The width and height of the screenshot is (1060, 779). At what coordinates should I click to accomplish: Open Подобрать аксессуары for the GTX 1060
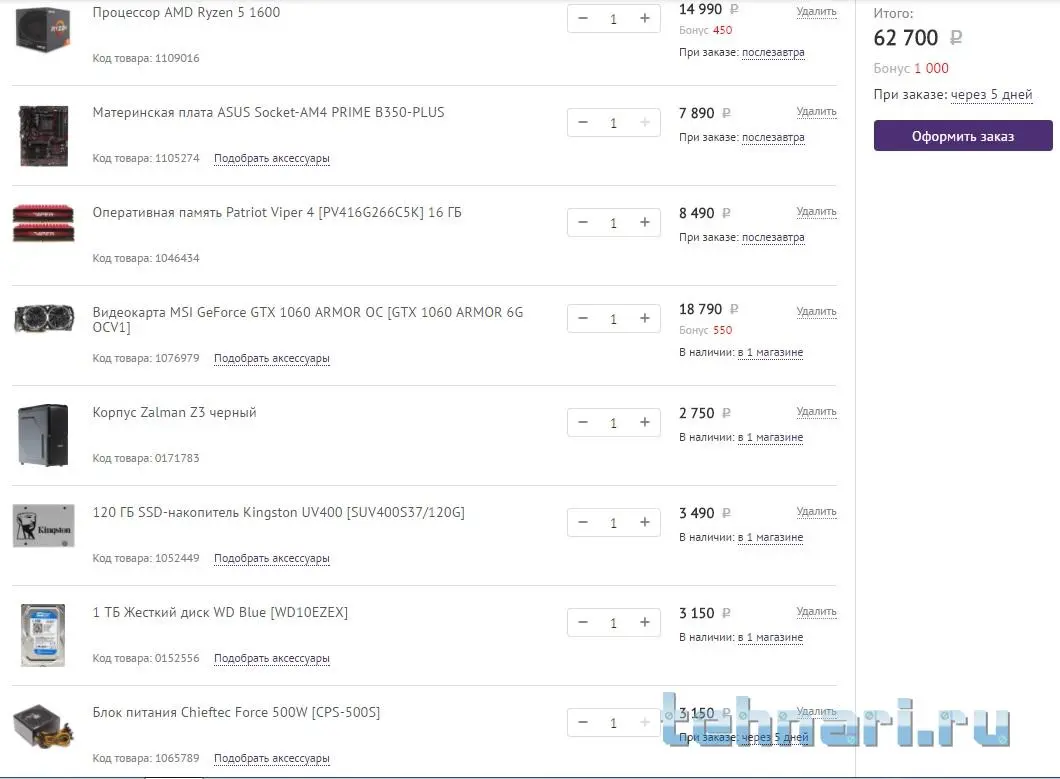[x=272, y=358]
